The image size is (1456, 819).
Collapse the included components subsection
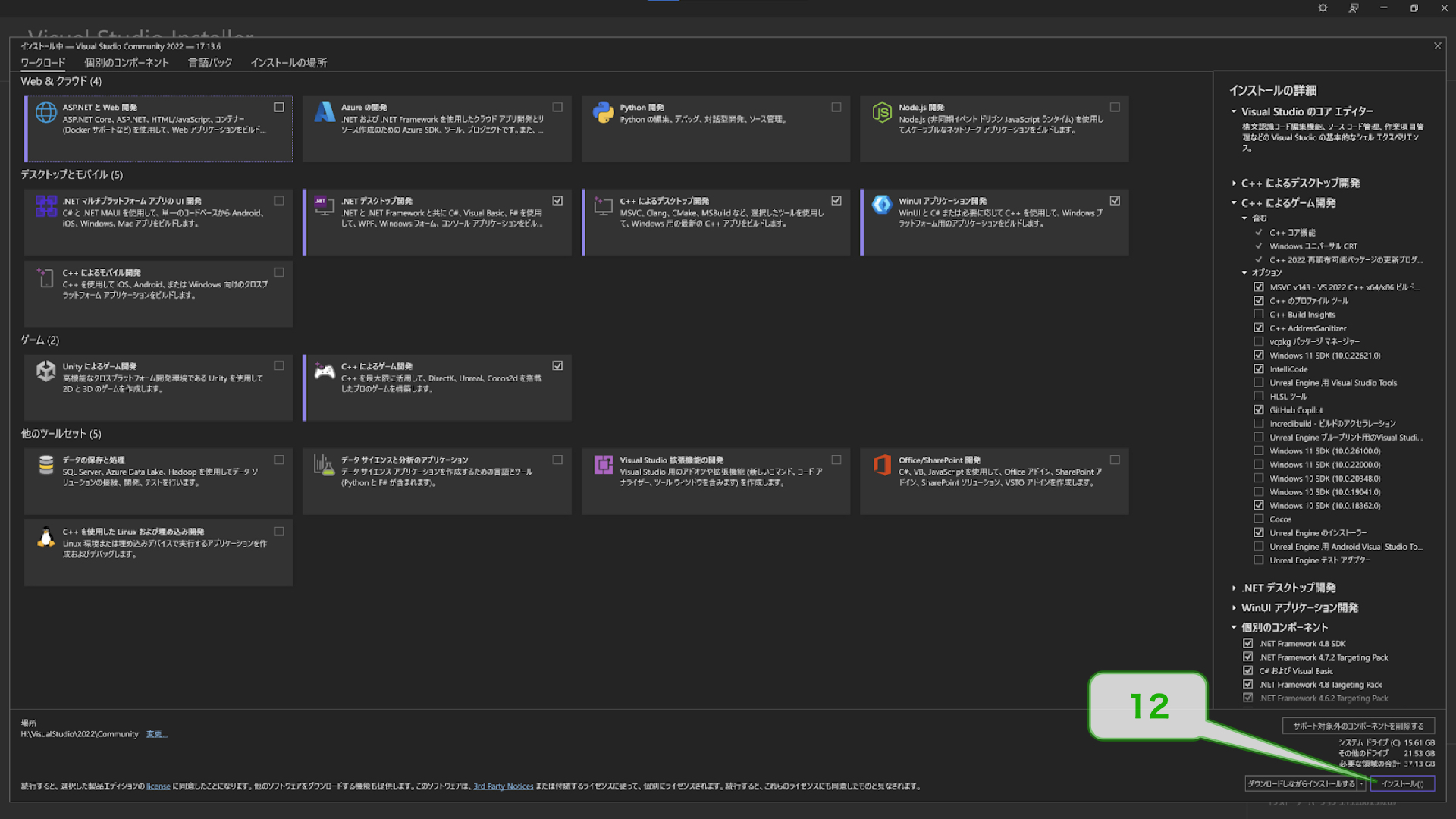tap(1244, 218)
